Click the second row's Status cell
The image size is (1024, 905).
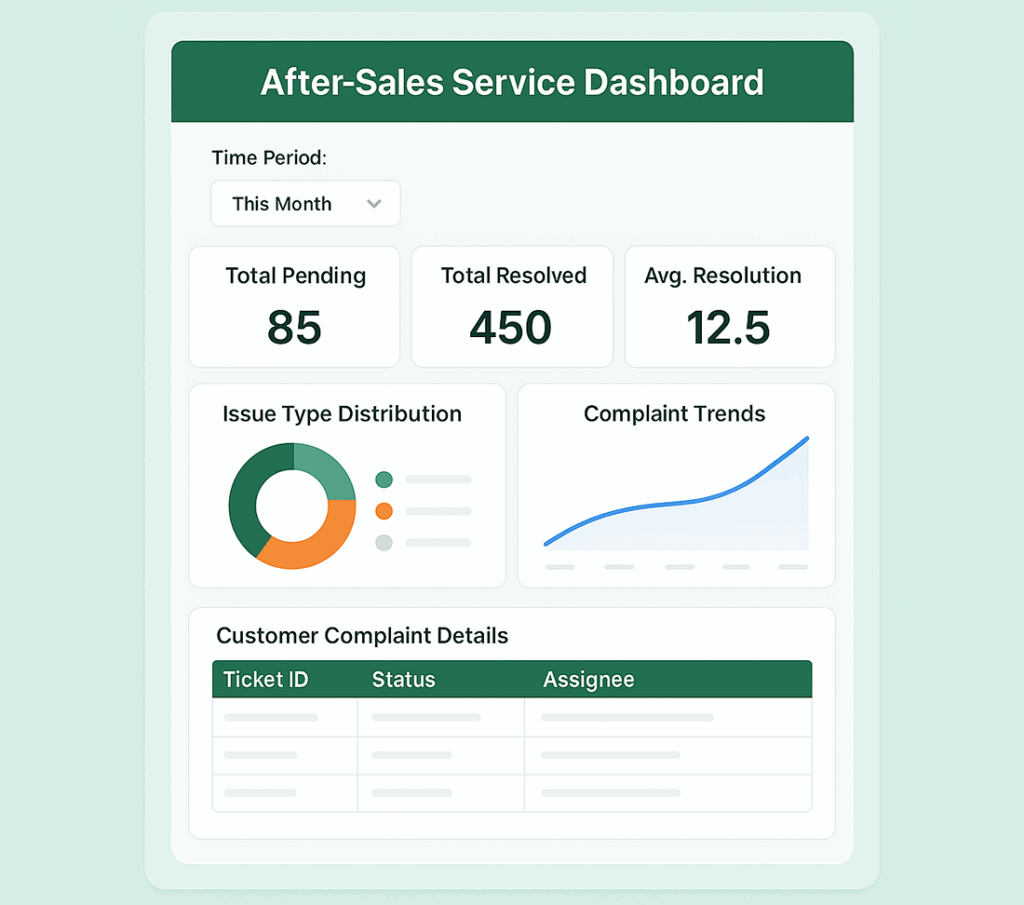tap(440, 755)
